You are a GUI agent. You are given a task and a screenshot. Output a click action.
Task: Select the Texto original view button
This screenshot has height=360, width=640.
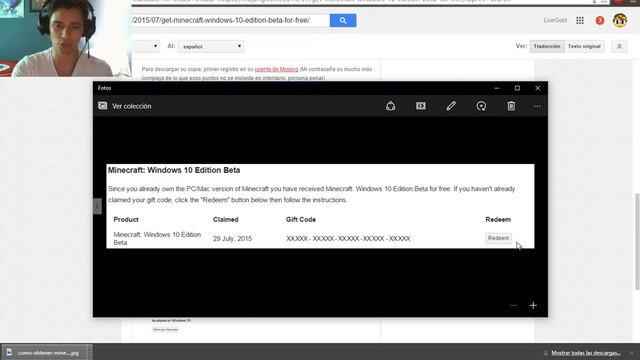584,47
